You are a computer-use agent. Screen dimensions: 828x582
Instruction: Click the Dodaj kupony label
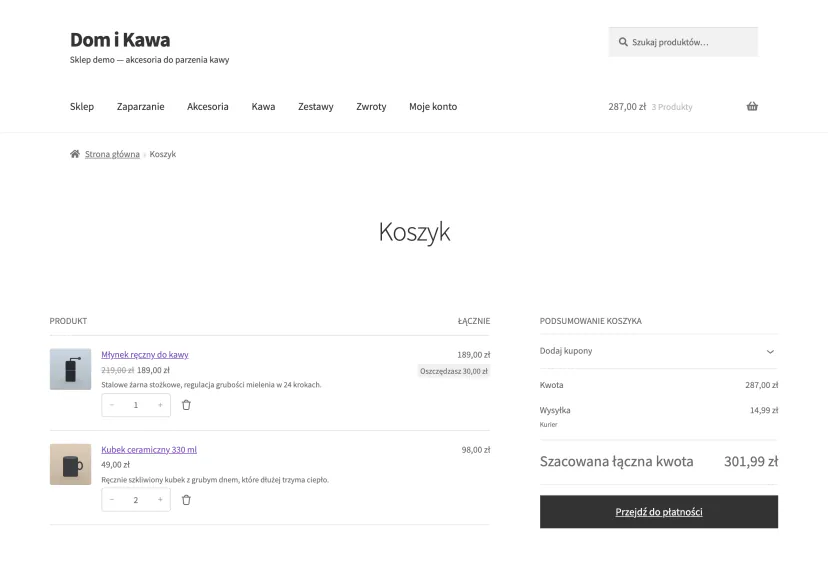pos(566,351)
